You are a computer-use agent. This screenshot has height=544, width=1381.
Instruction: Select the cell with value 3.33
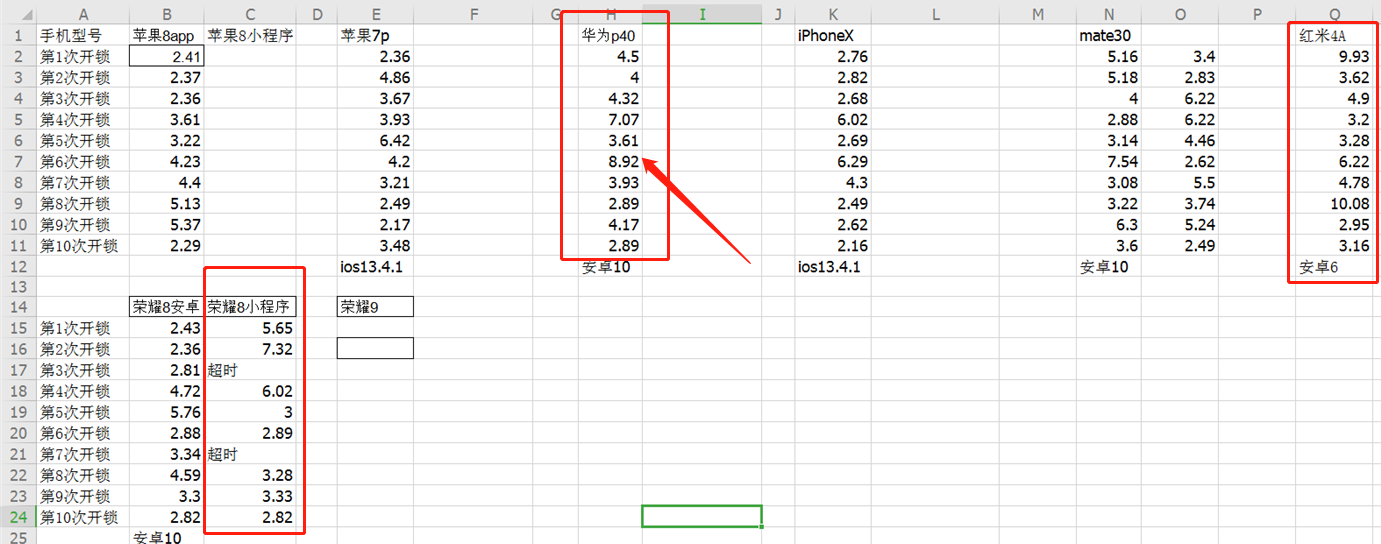pyautogui.click(x=250, y=496)
